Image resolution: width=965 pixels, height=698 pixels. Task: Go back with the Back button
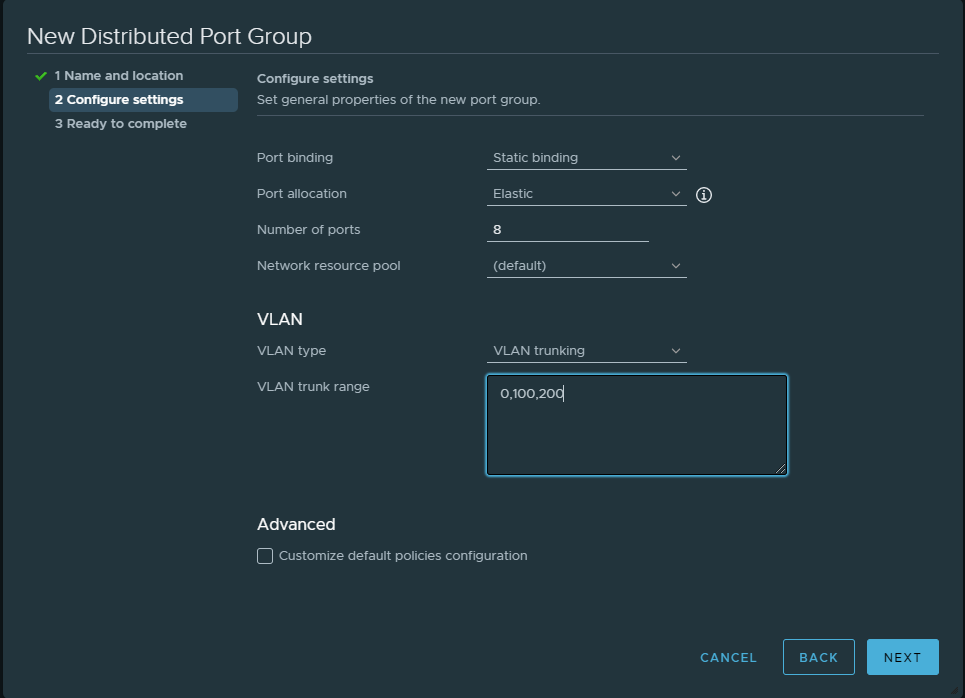pos(818,657)
